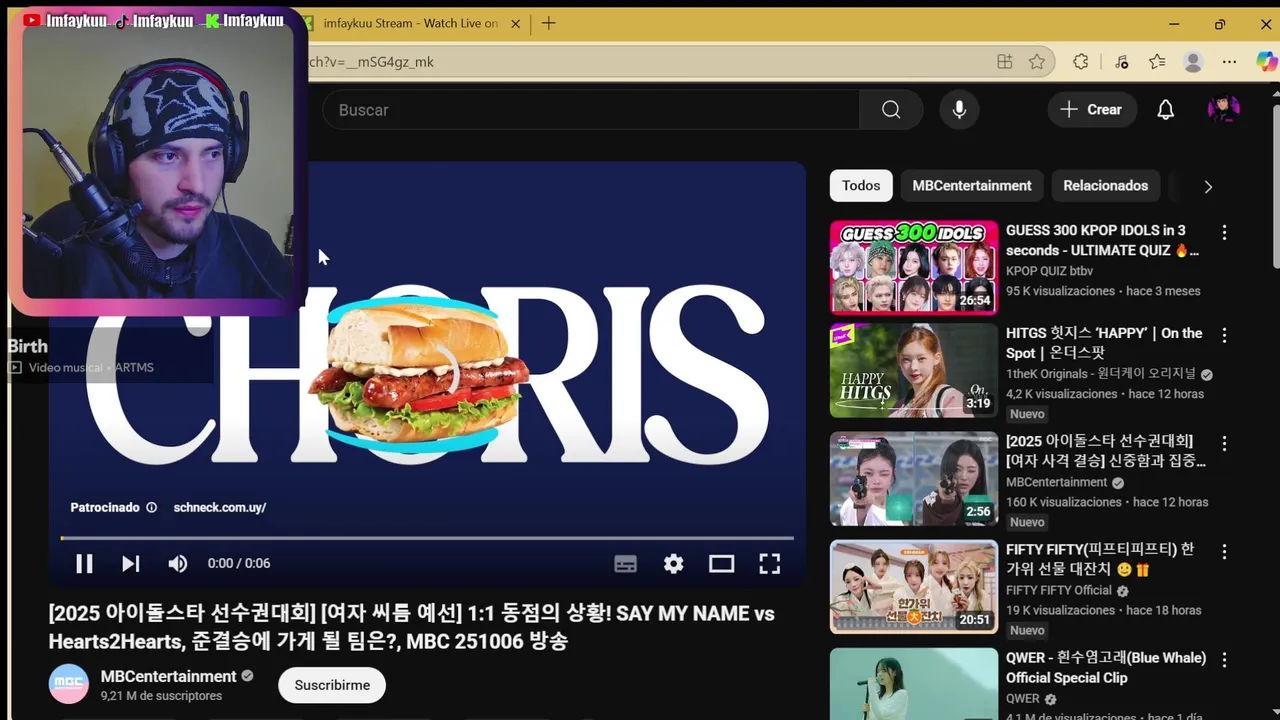Open the browser profile icon

click(1193, 62)
